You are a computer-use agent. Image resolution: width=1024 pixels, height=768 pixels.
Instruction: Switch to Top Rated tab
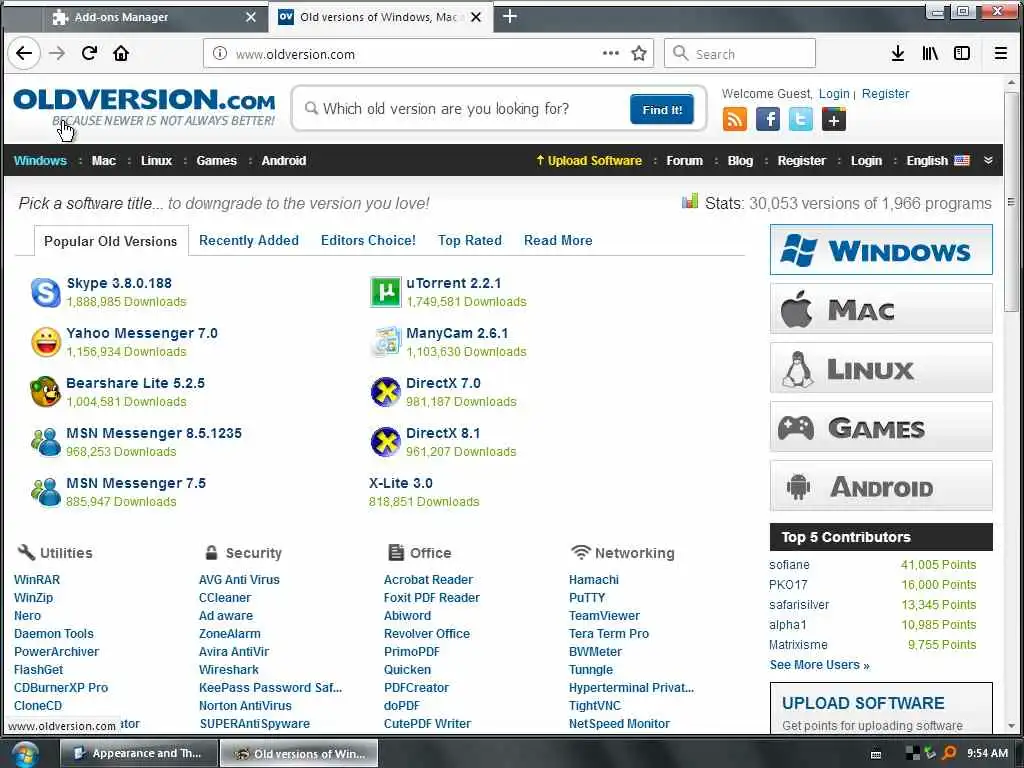(x=470, y=240)
